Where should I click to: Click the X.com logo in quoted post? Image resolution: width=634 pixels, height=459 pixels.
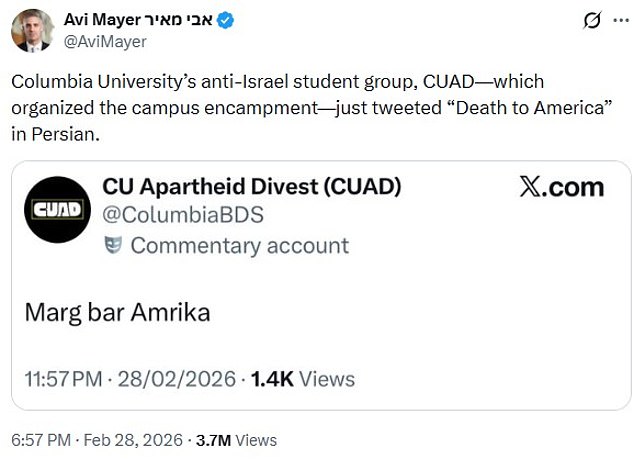[x=562, y=187]
